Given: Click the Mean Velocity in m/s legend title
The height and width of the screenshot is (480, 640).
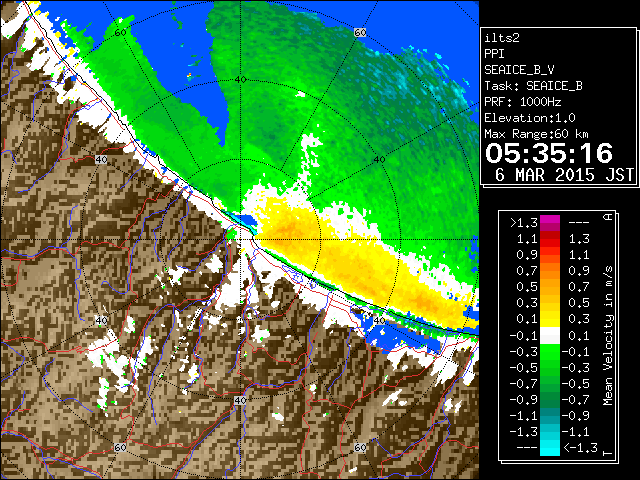Looking at the screenshot, I should click(608, 336).
